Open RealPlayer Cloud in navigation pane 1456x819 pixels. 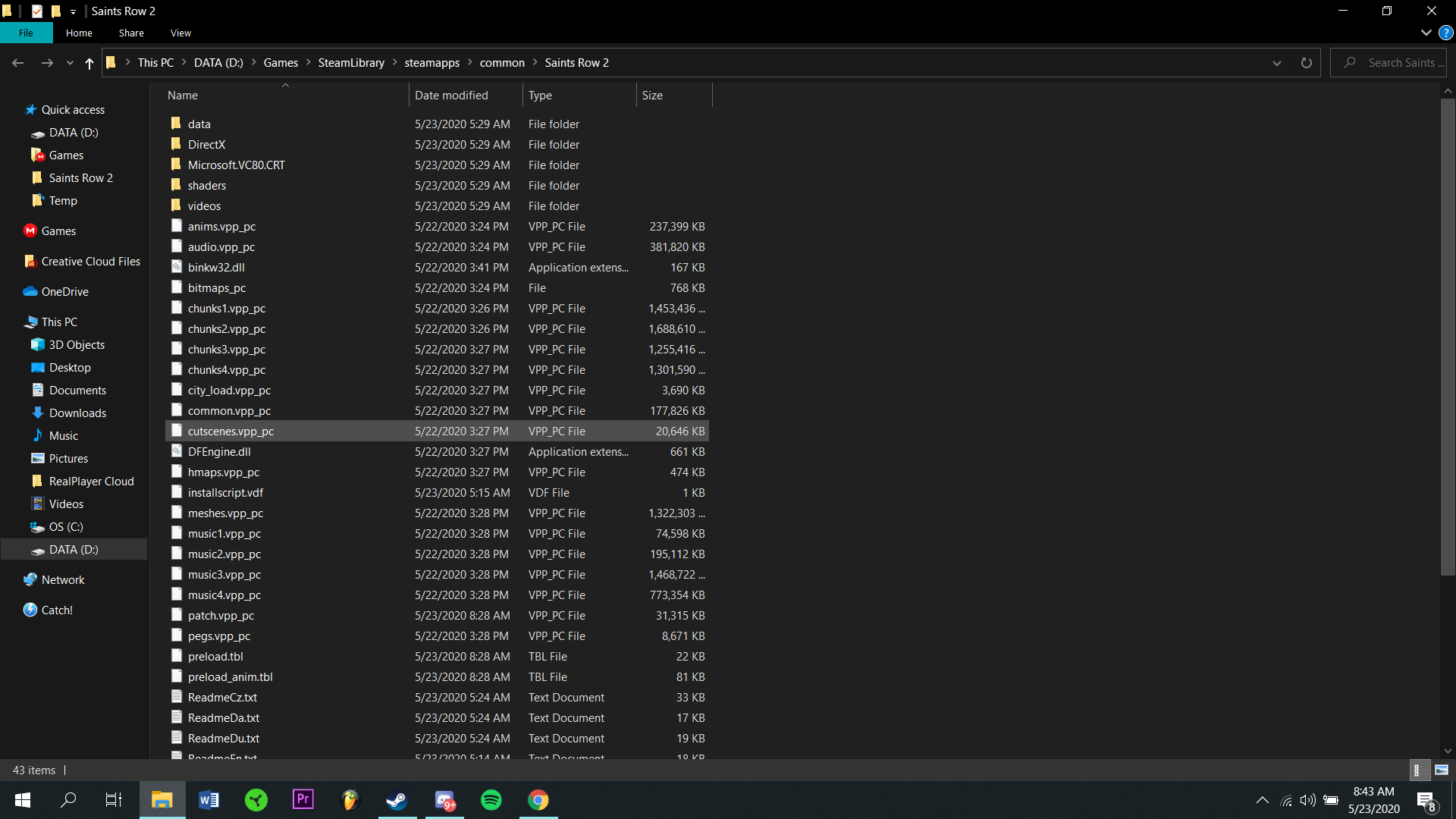[x=91, y=482]
